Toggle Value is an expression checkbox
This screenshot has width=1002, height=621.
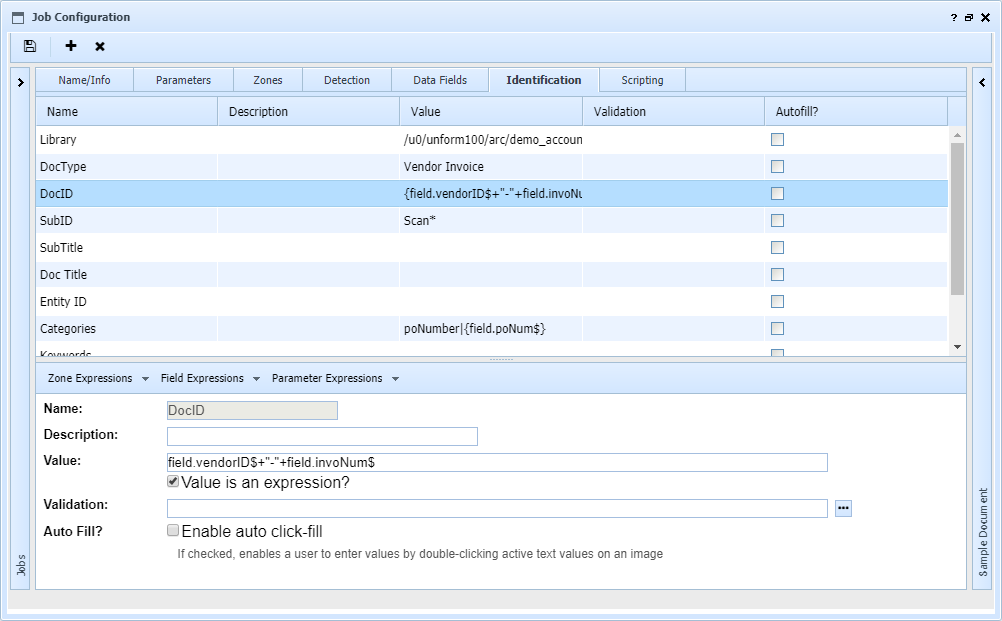(x=173, y=481)
